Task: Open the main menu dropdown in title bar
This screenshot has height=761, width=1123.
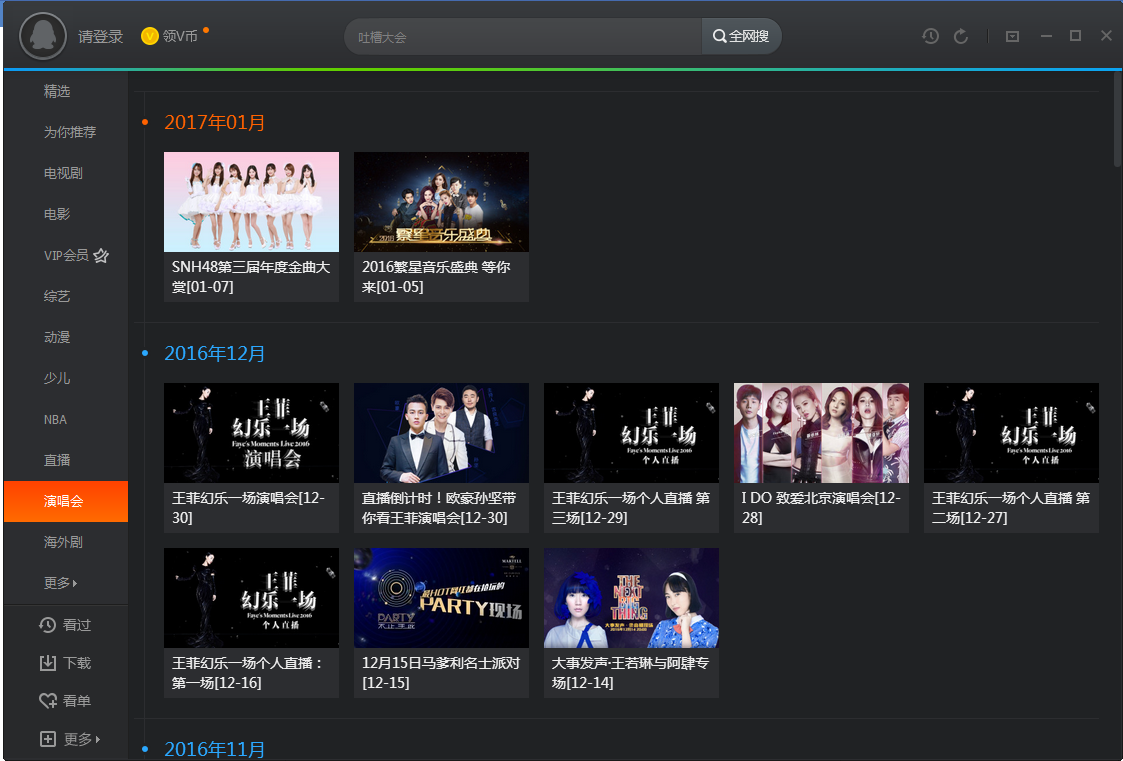Action: tap(1012, 36)
